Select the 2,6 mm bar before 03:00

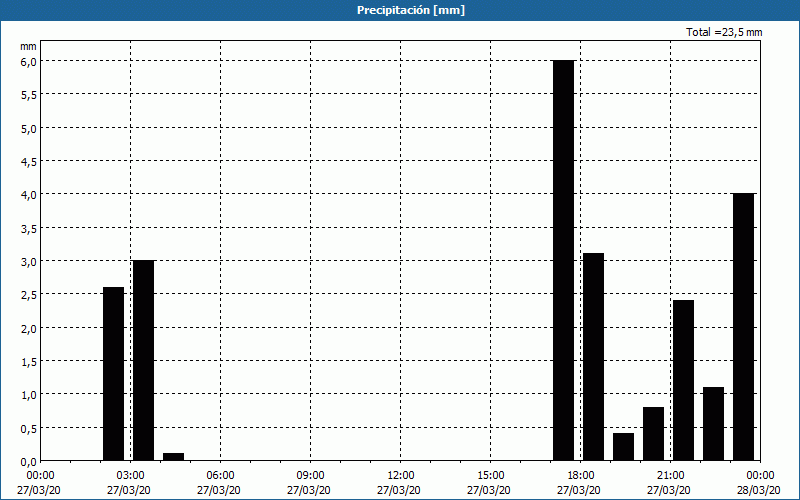coord(113,373)
